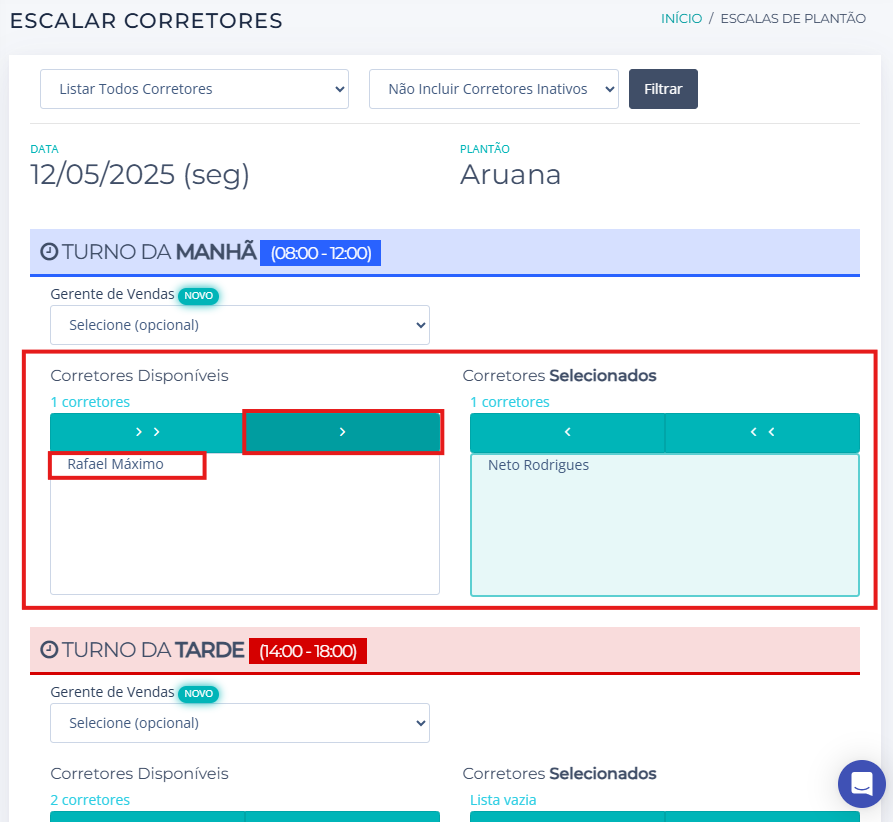This screenshot has height=822, width=893.
Task: Click the 1 corretores count above Rafael Máximo
Action: 90,402
